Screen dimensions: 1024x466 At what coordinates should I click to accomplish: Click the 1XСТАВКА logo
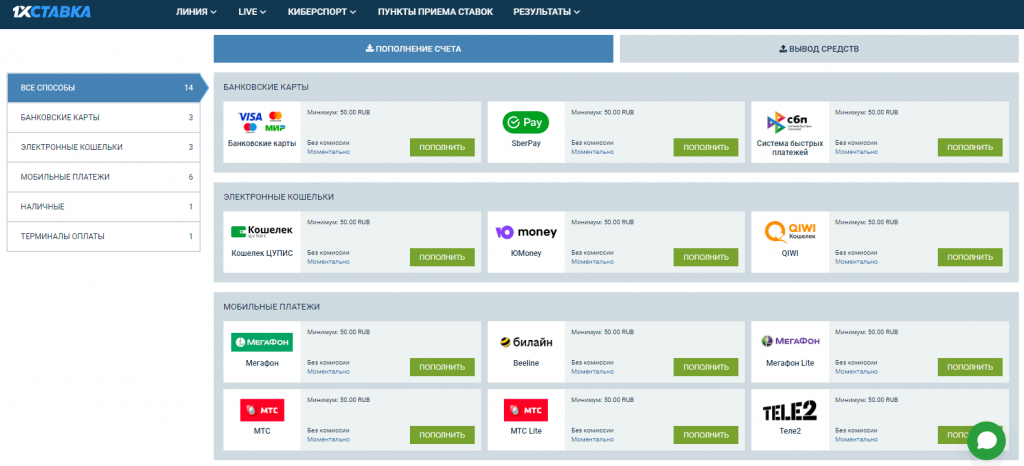pyautogui.click(x=52, y=12)
